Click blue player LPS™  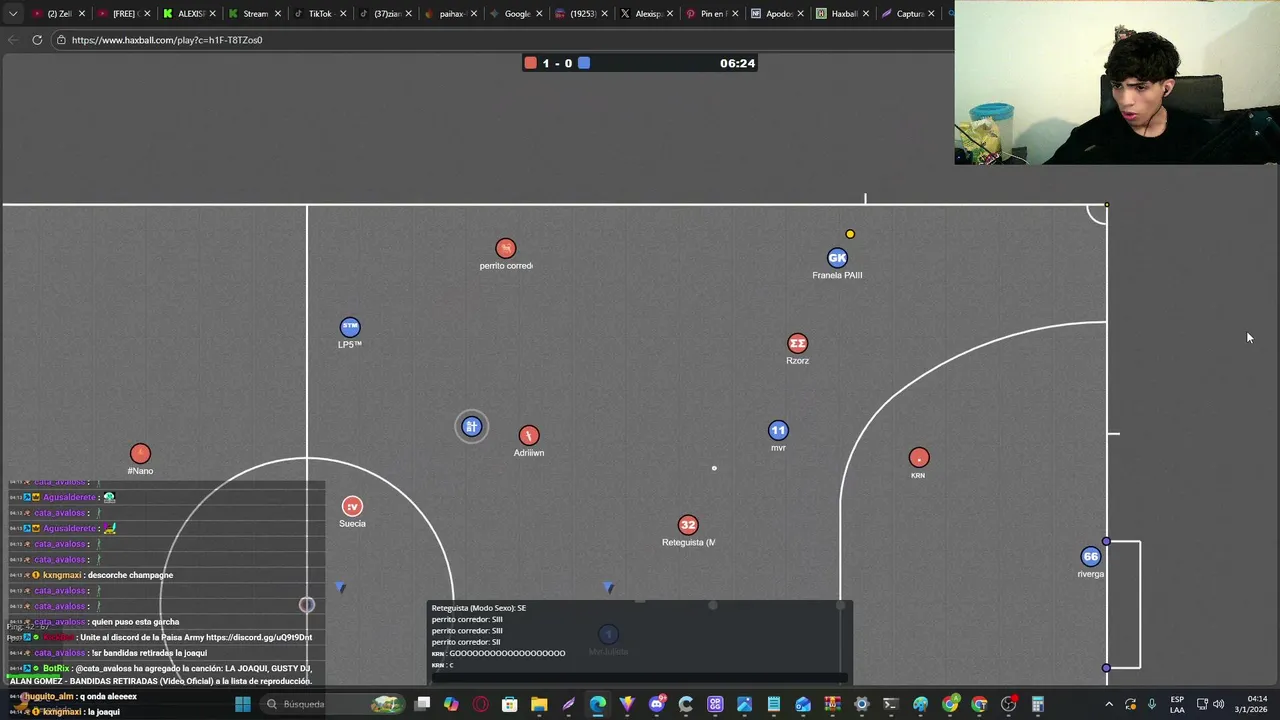350,327
